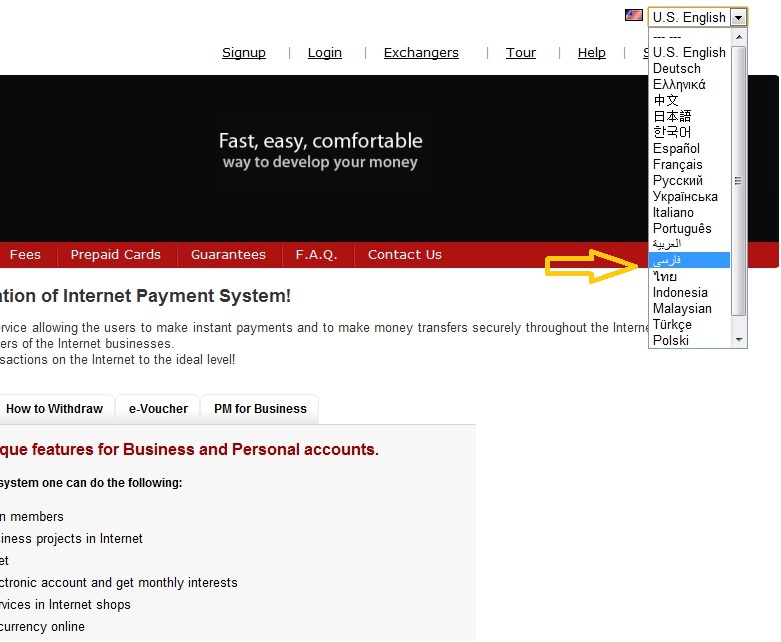Open the Help link

tap(592, 52)
